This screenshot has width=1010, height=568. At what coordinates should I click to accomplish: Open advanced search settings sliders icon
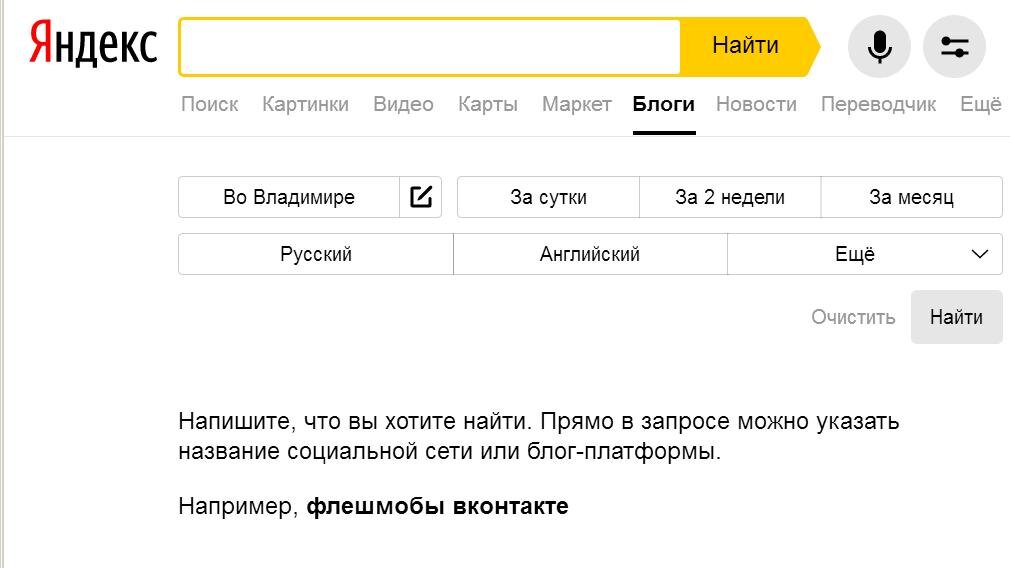[x=955, y=47]
